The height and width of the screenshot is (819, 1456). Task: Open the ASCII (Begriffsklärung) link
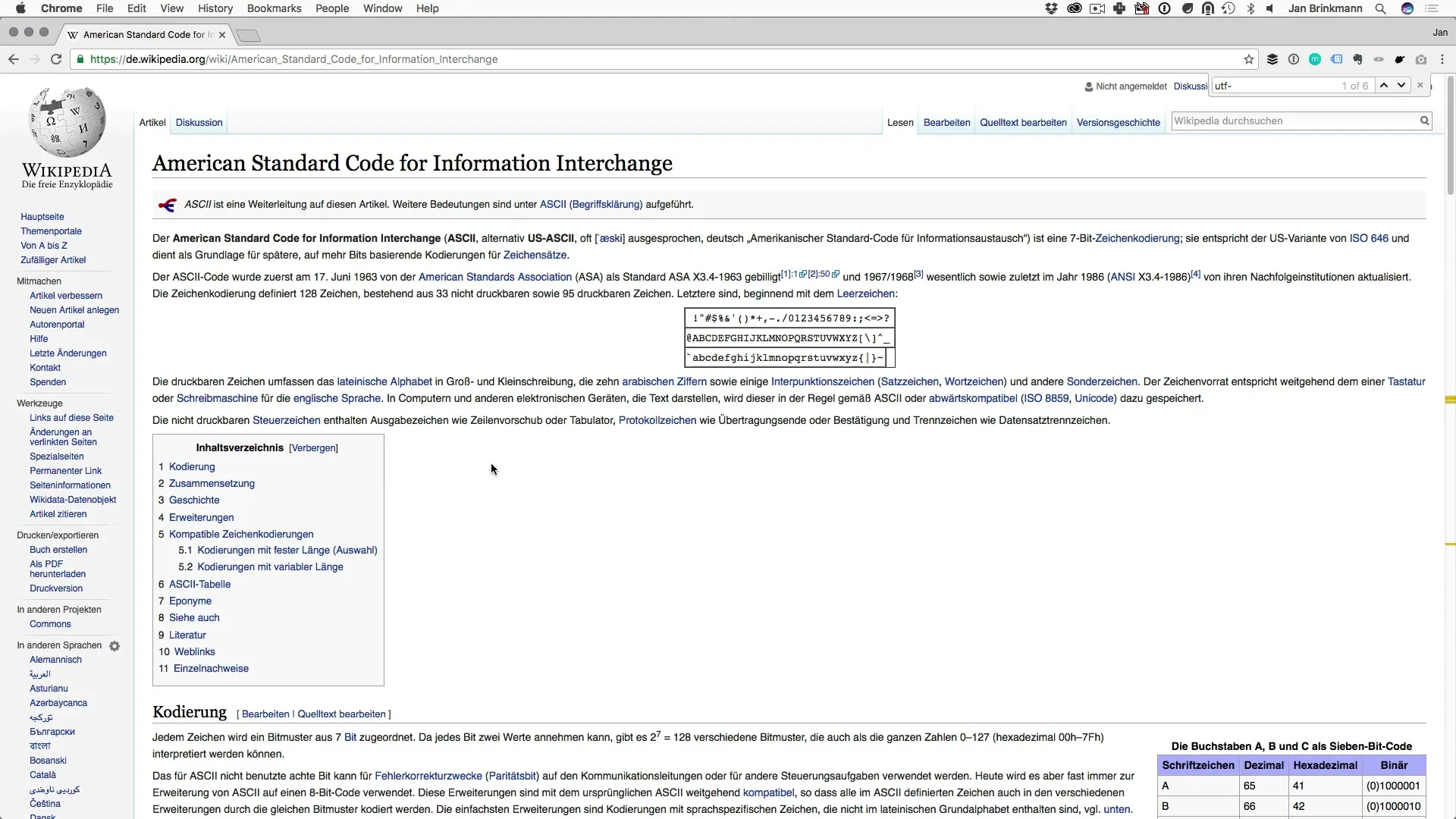pos(591,204)
